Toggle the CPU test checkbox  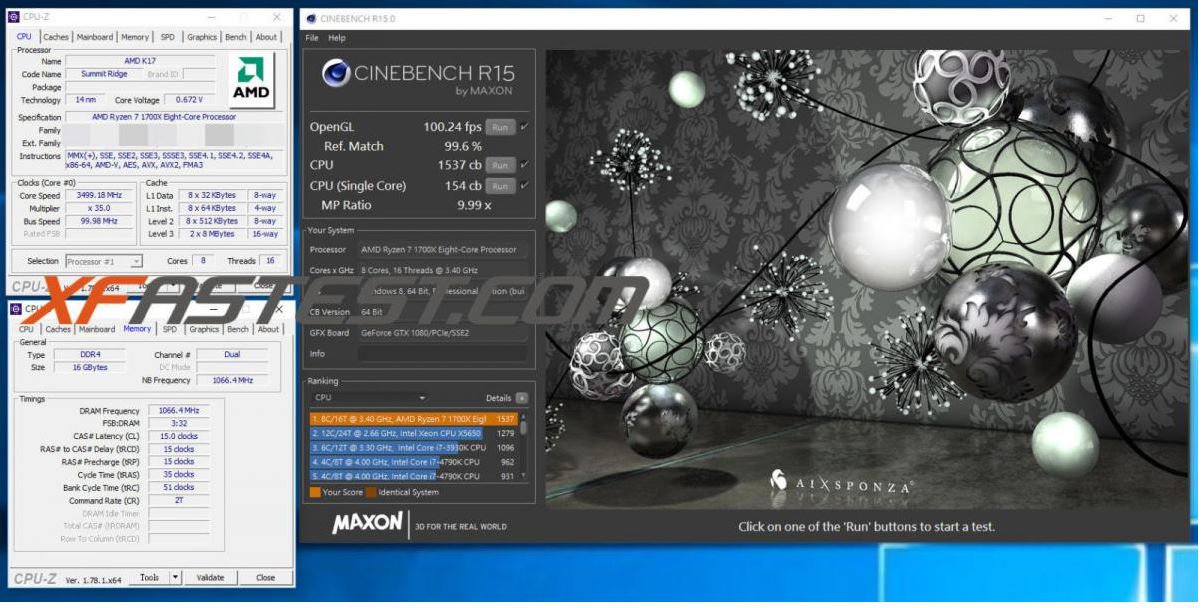click(x=525, y=165)
